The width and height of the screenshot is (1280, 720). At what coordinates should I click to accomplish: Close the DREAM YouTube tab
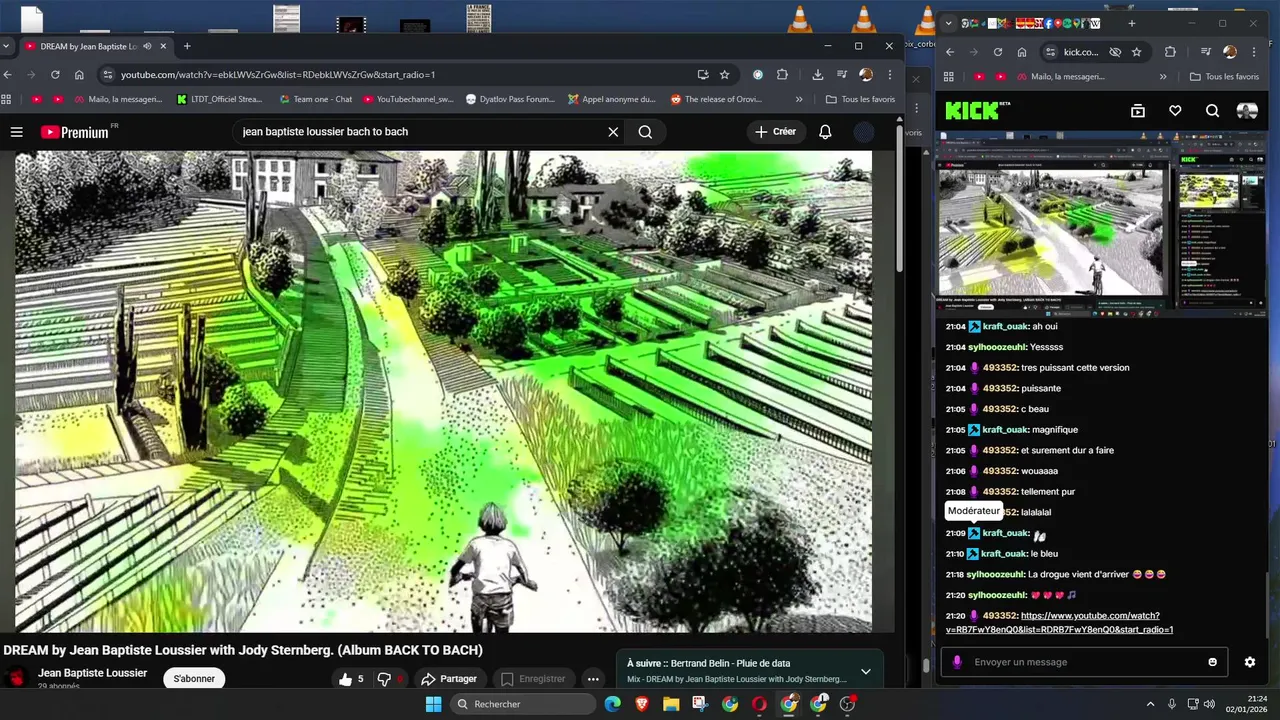(163, 46)
